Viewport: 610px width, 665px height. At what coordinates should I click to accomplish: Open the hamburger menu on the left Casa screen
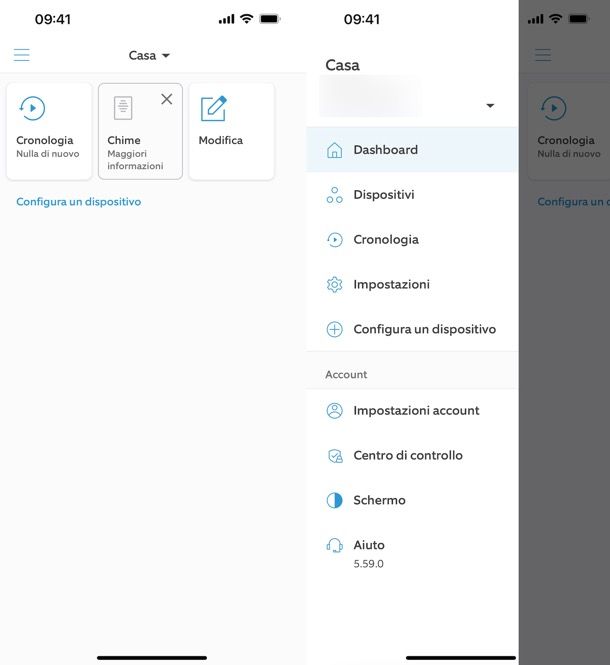tap(22, 55)
